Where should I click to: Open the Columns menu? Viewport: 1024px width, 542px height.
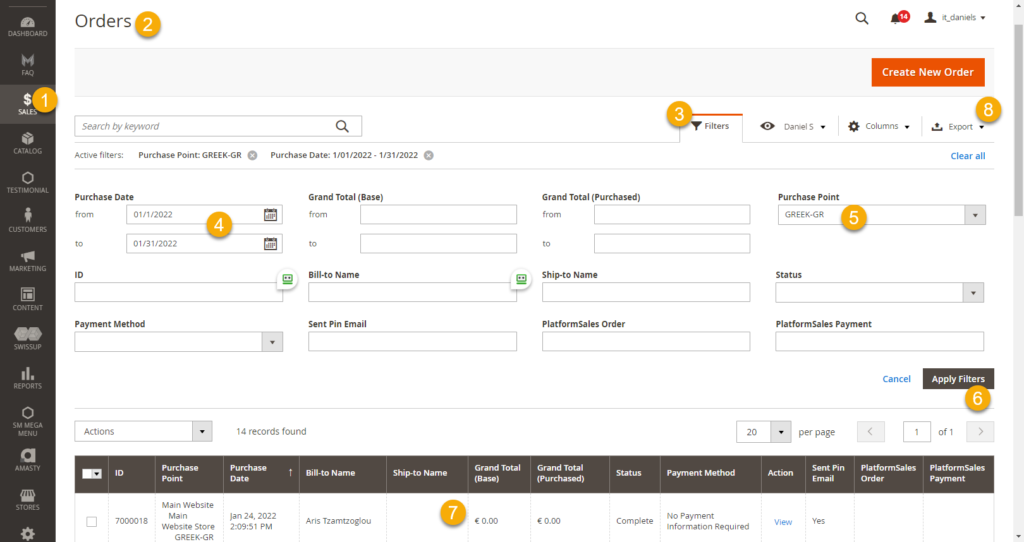pos(879,127)
